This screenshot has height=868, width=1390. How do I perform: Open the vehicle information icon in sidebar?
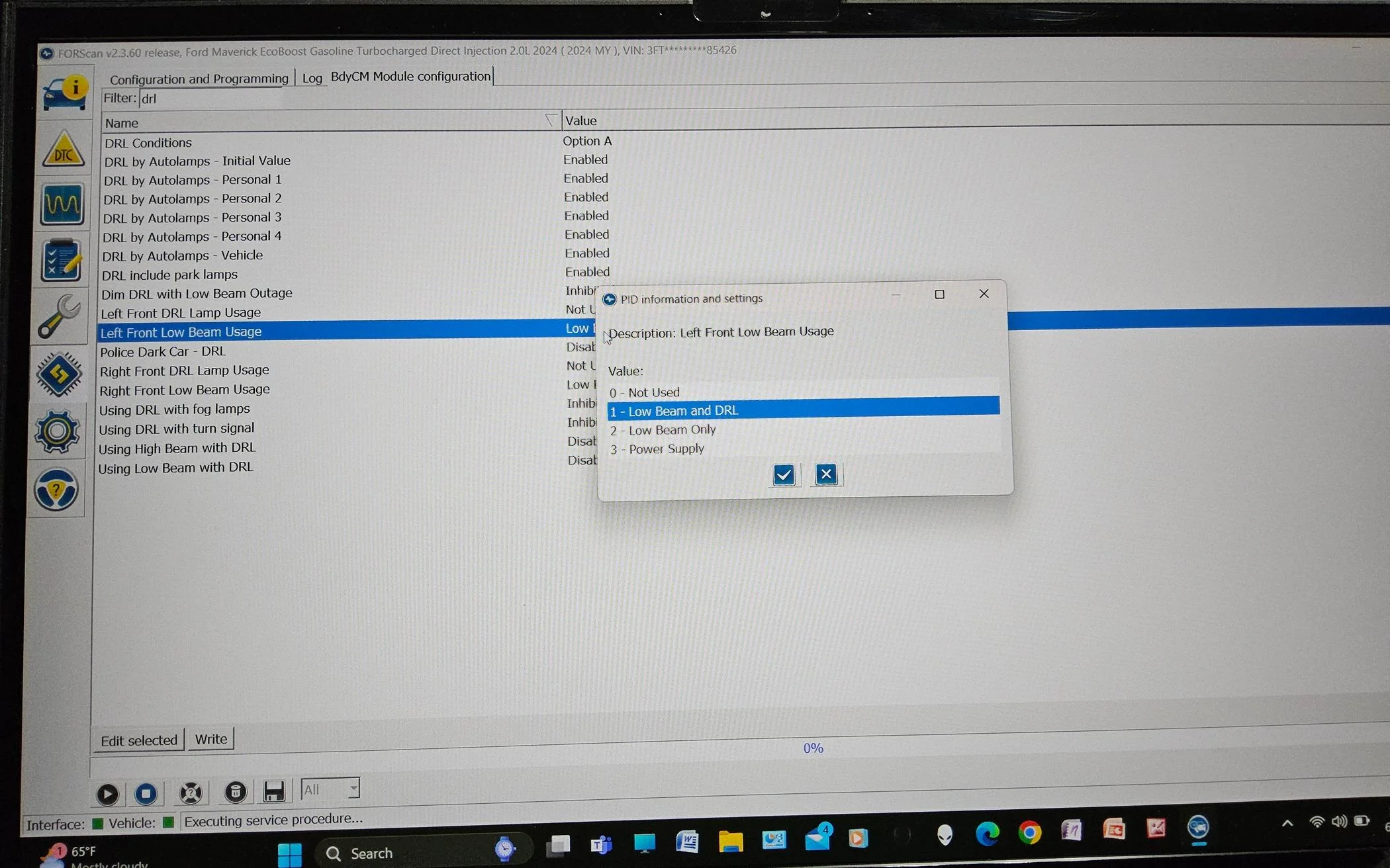click(64, 94)
